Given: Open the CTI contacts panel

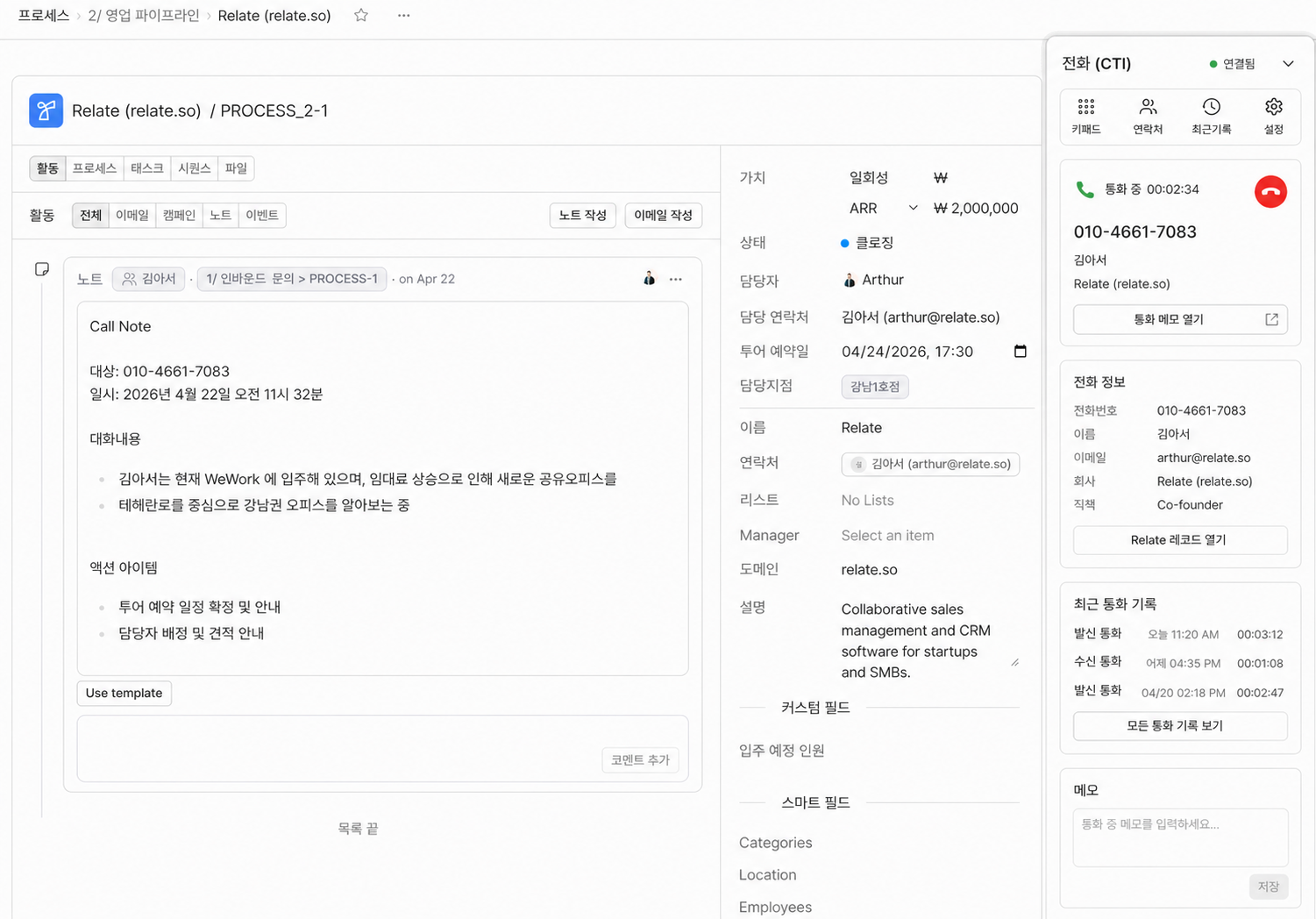Looking at the screenshot, I should pos(1148,117).
